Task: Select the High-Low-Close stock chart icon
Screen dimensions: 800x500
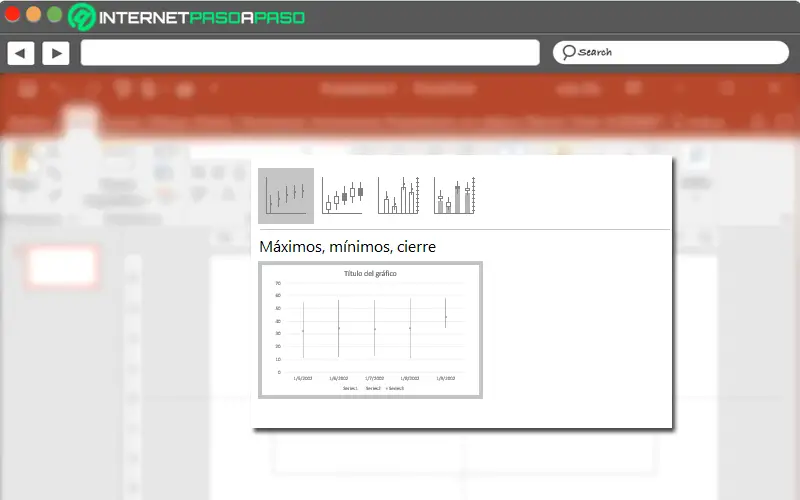Action: tap(286, 196)
